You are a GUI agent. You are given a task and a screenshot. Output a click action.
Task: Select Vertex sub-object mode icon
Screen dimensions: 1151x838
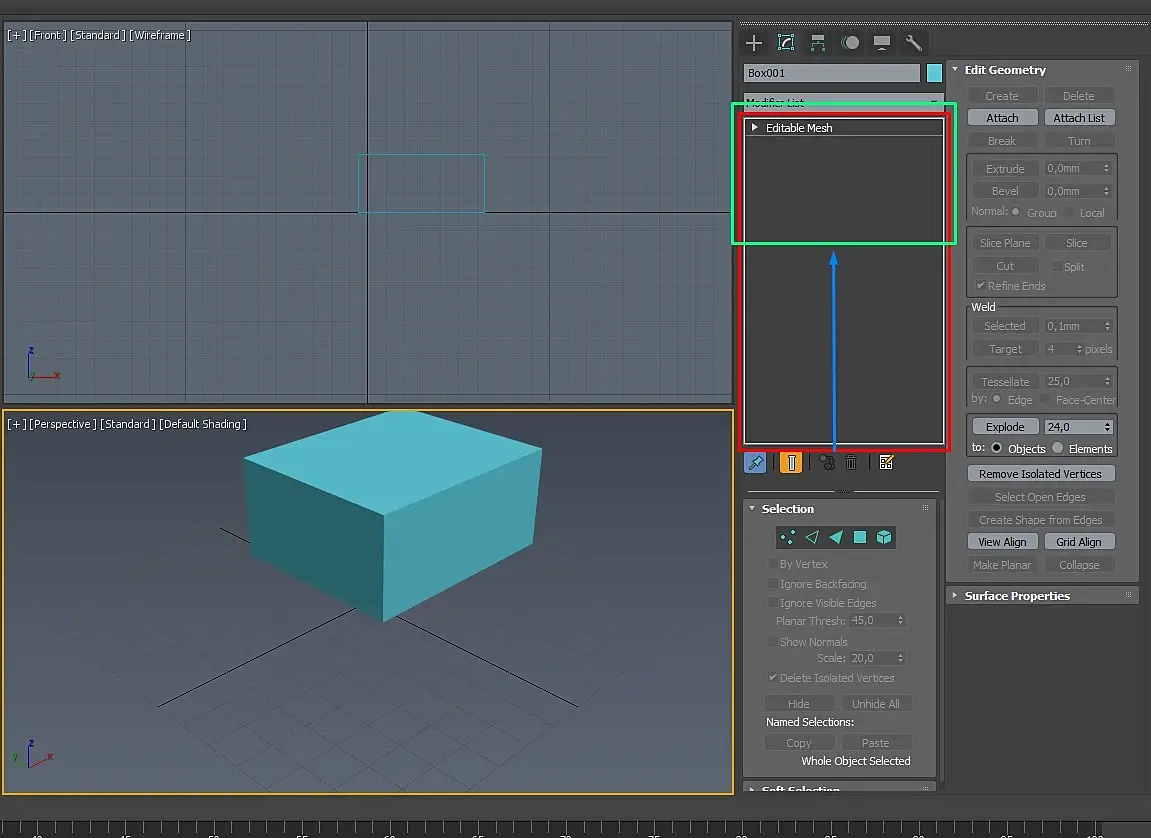(x=788, y=537)
